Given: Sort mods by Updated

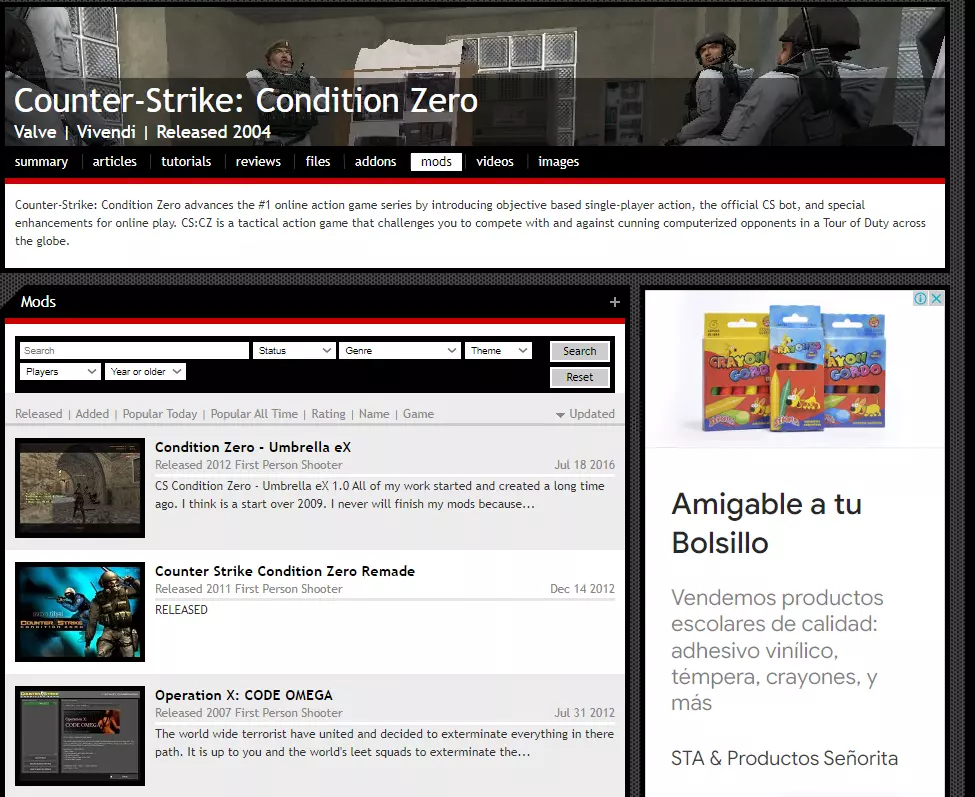Looking at the screenshot, I should pyautogui.click(x=592, y=414).
